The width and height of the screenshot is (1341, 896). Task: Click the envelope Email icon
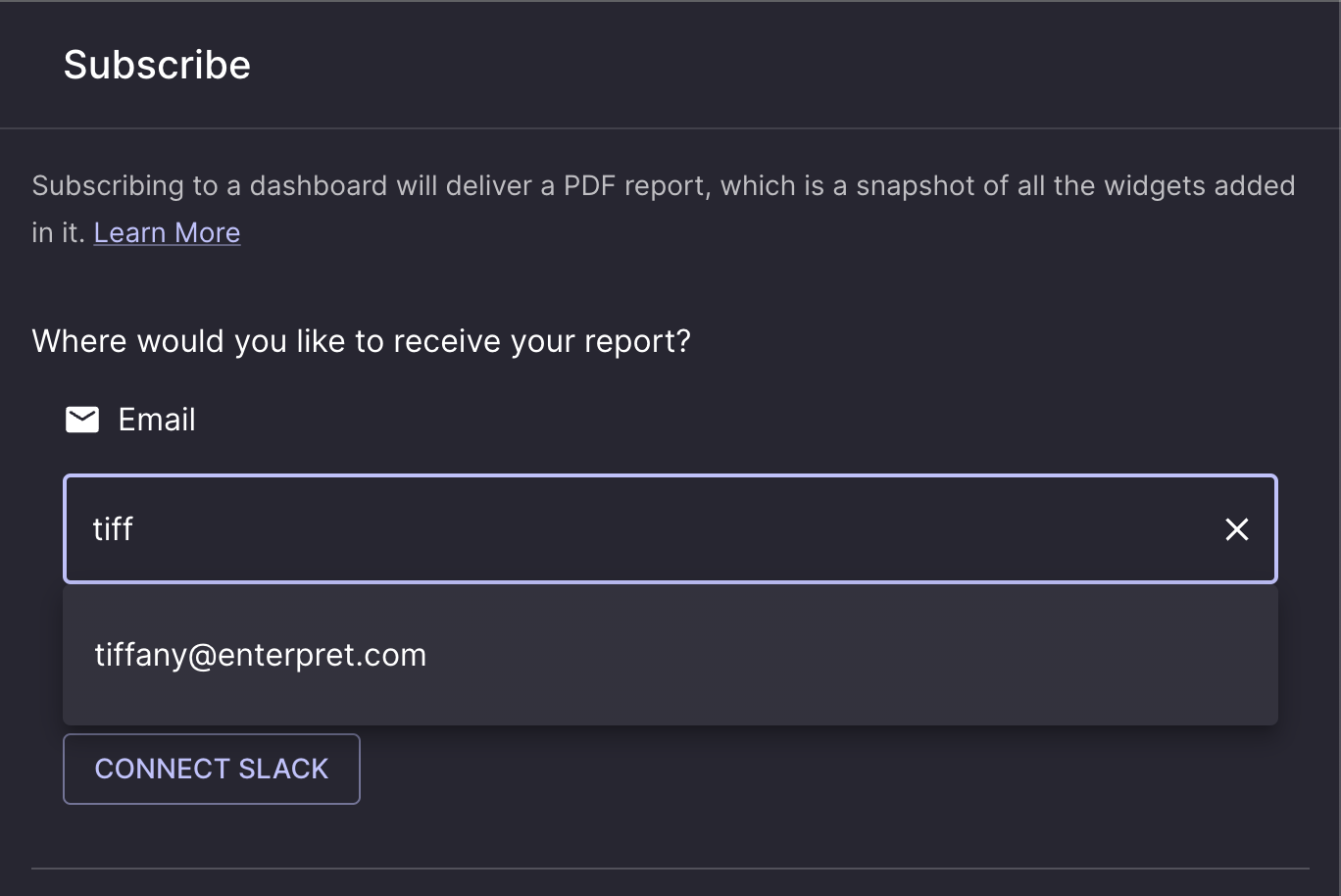pyautogui.click(x=82, y=420)
